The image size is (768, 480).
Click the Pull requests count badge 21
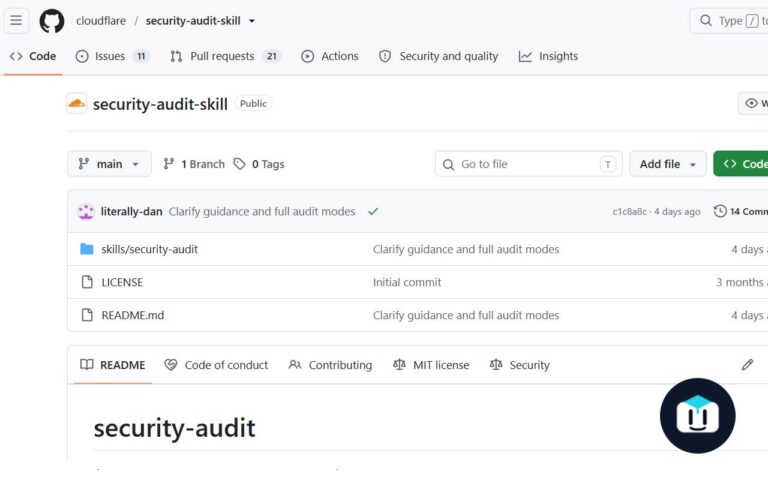coord(272,56)
